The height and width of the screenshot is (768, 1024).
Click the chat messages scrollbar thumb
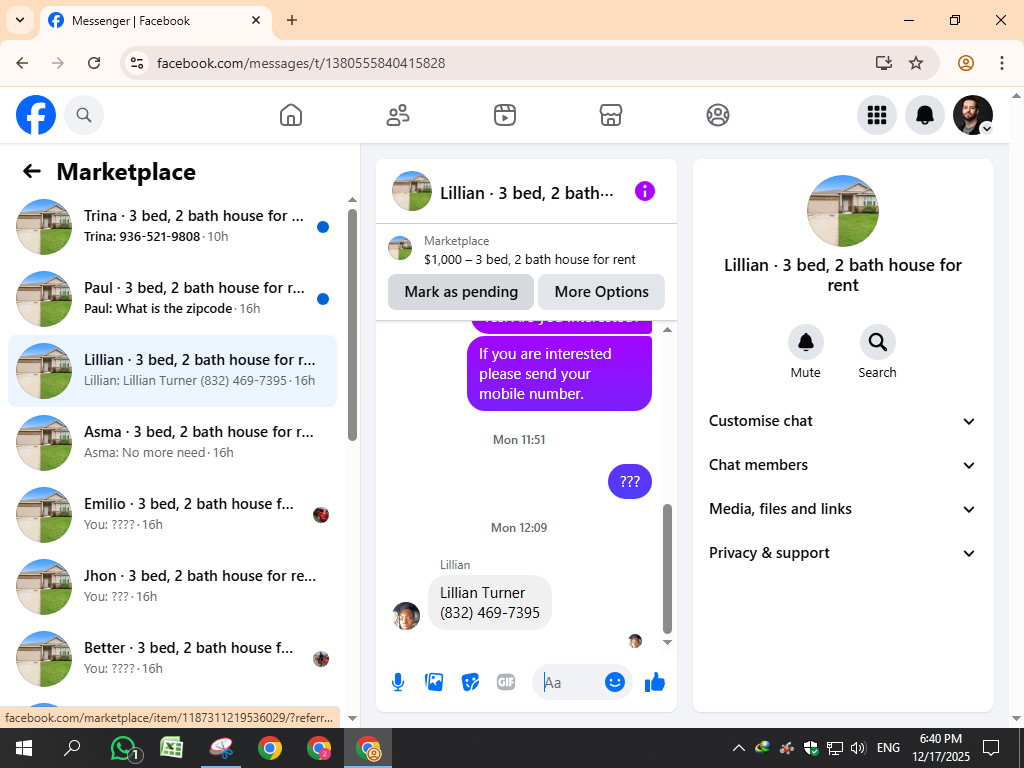(667, 568)
